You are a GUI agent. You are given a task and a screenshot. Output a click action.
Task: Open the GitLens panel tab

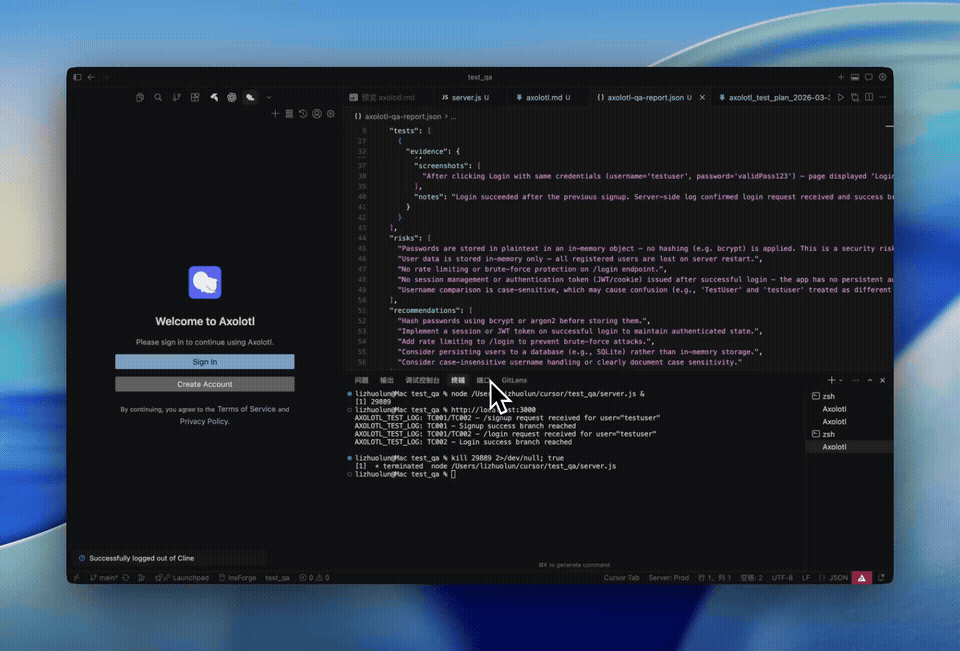(x=514, y=380)
